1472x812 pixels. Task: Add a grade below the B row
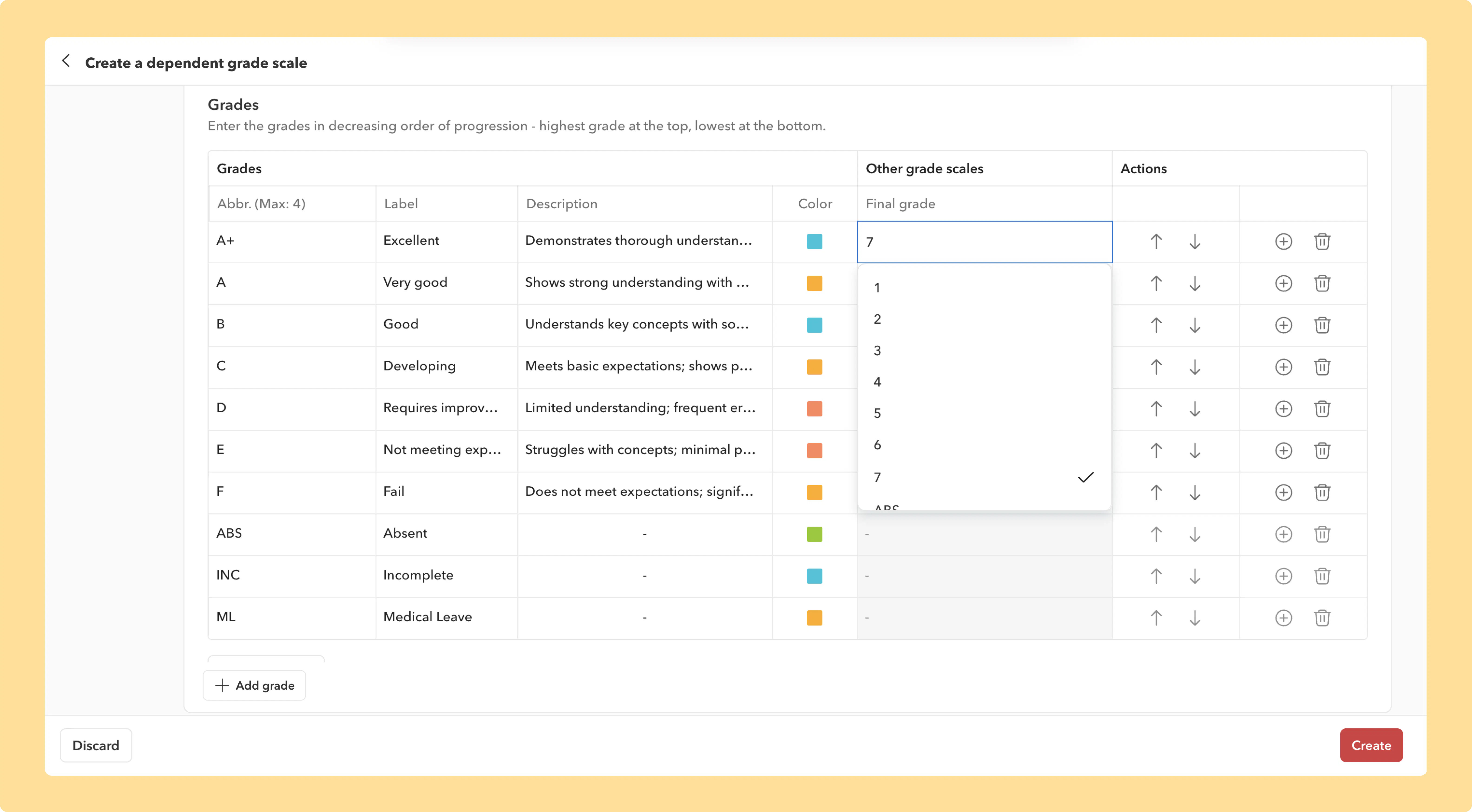tap(1283, 325)
